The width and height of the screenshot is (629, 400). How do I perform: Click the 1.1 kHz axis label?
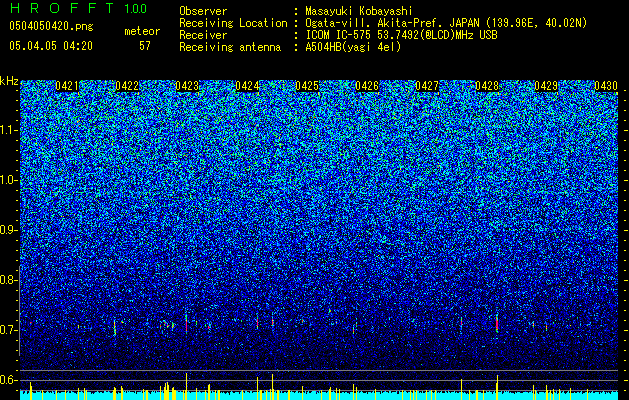pyautogui.click(x=8, y=130)
